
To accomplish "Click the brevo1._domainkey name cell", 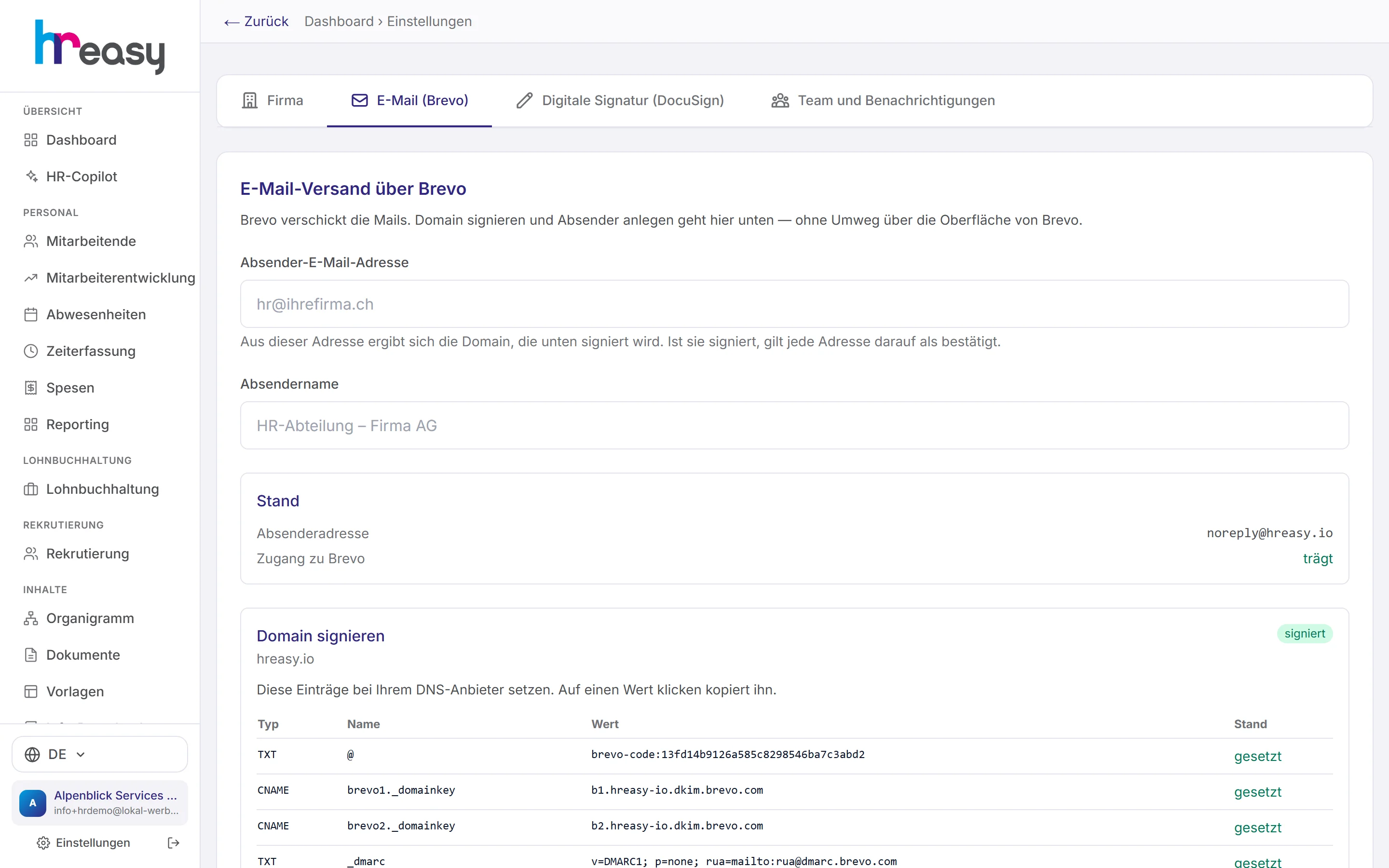I will [x=401, y=790].
